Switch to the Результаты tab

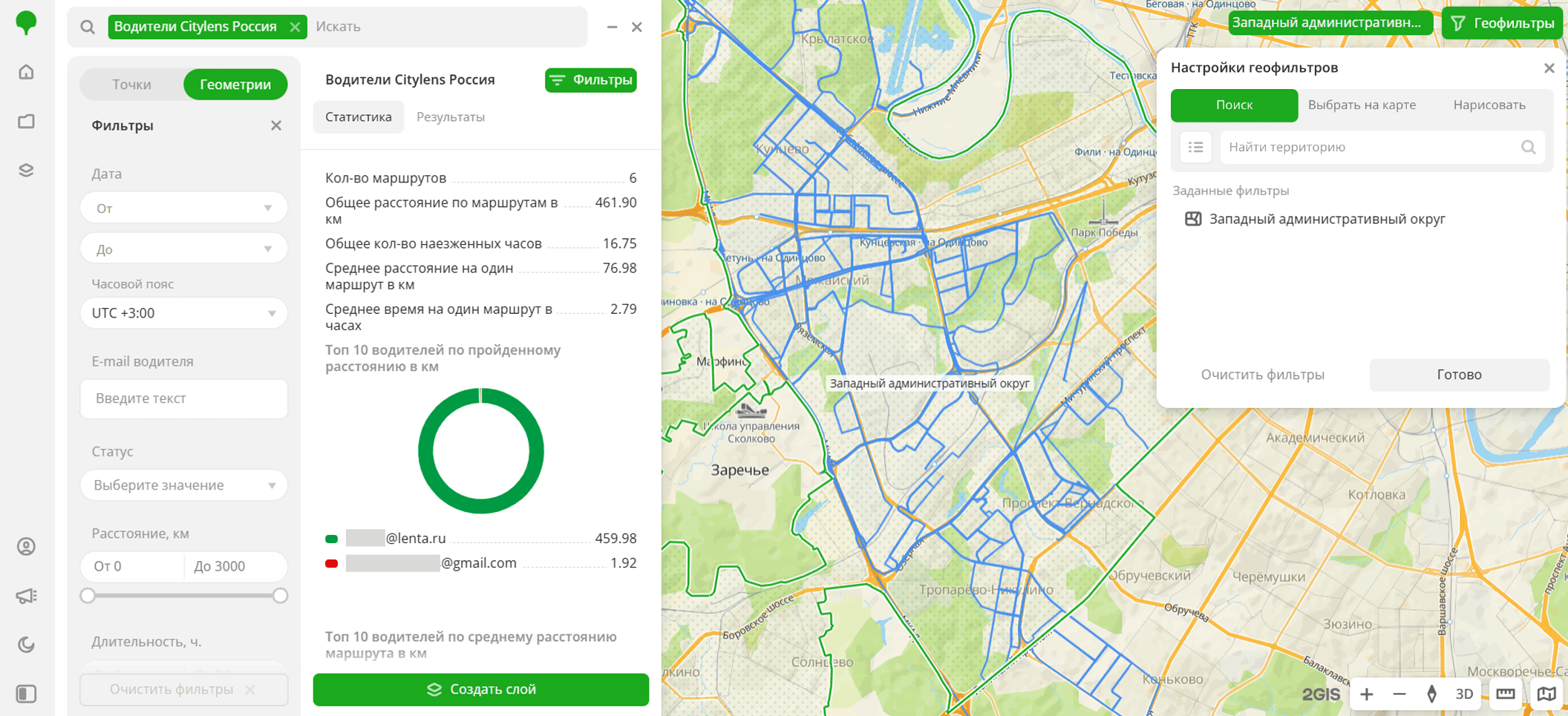[450, 117]
